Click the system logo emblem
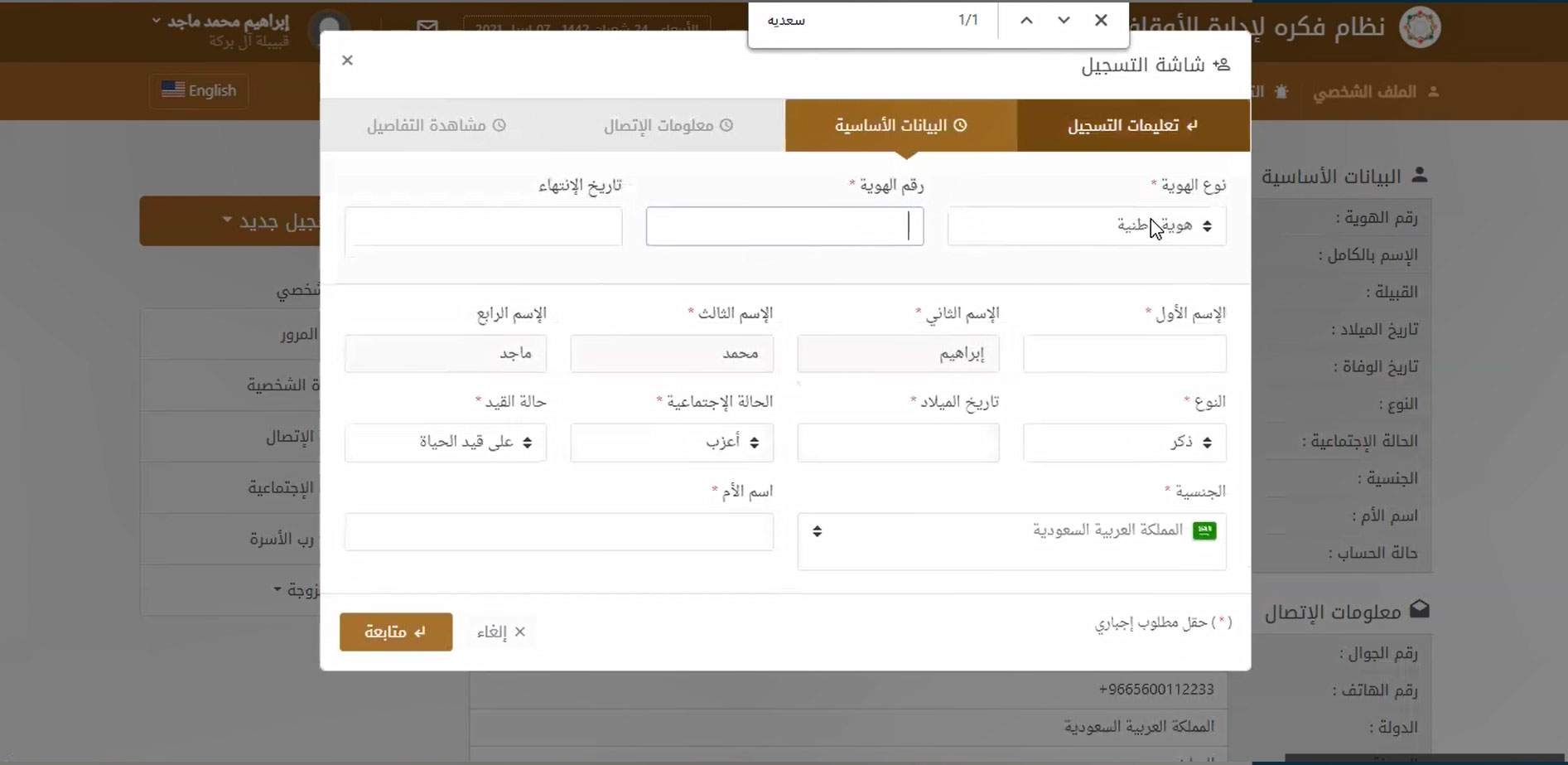This screenshot has height=765, width=1568. coord(1420,27)
